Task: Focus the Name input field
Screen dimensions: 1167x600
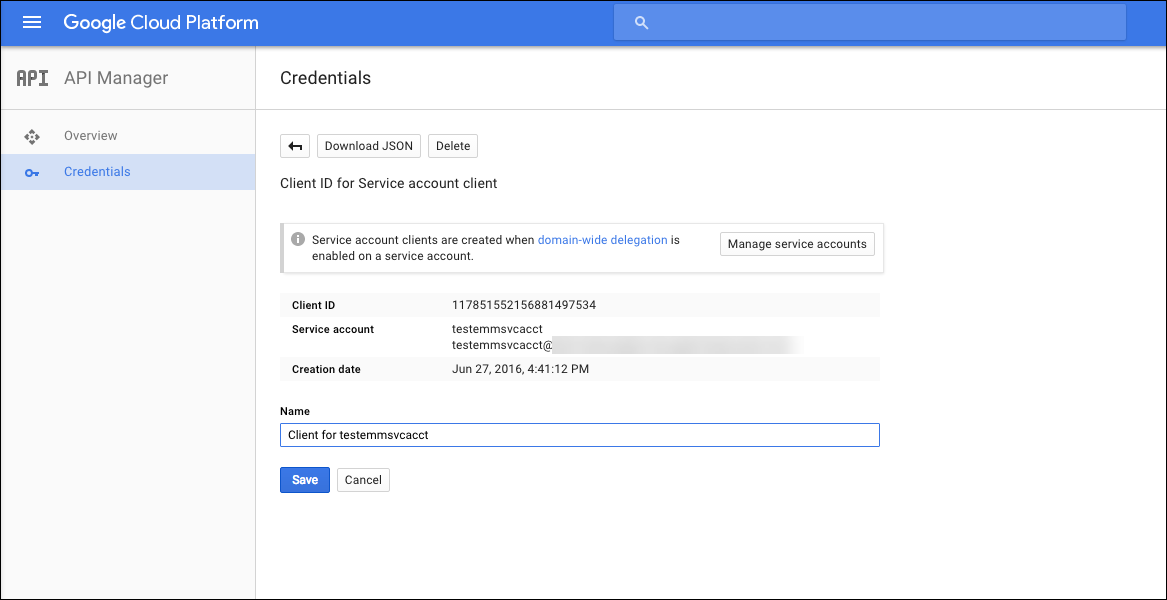Action: pos(580,435)
